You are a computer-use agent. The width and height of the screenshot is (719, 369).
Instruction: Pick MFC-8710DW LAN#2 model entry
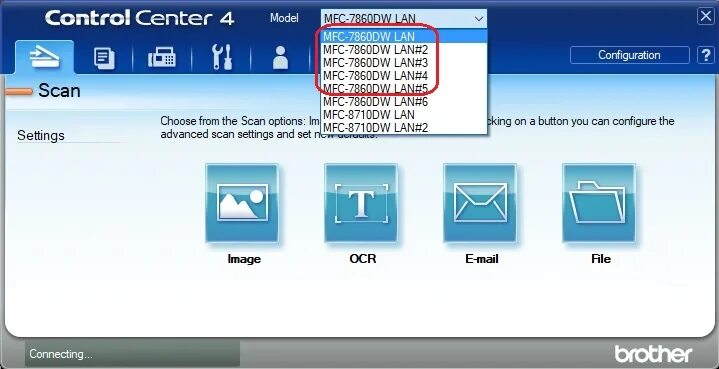point(404,127)
